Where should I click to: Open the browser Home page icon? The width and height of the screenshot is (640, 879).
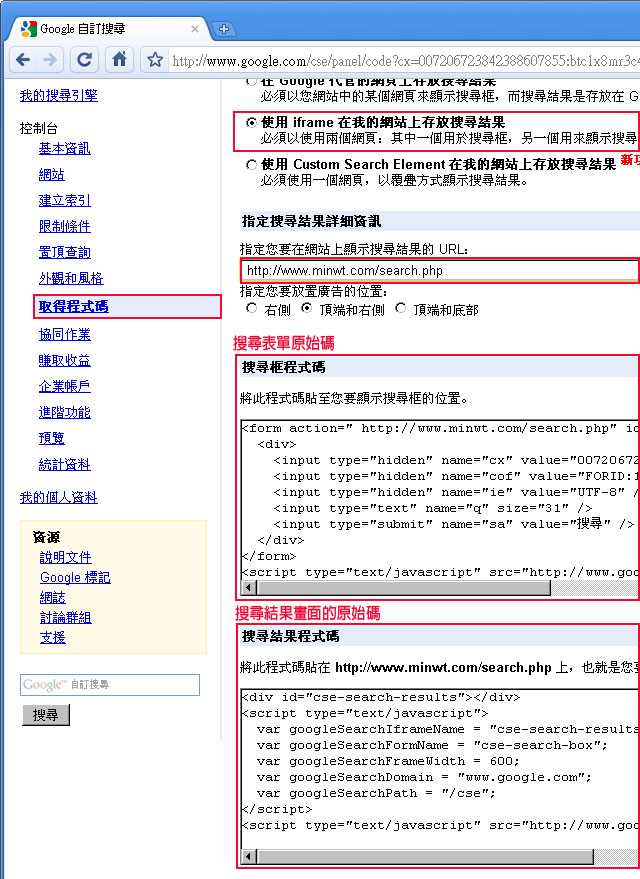point(119,59)
